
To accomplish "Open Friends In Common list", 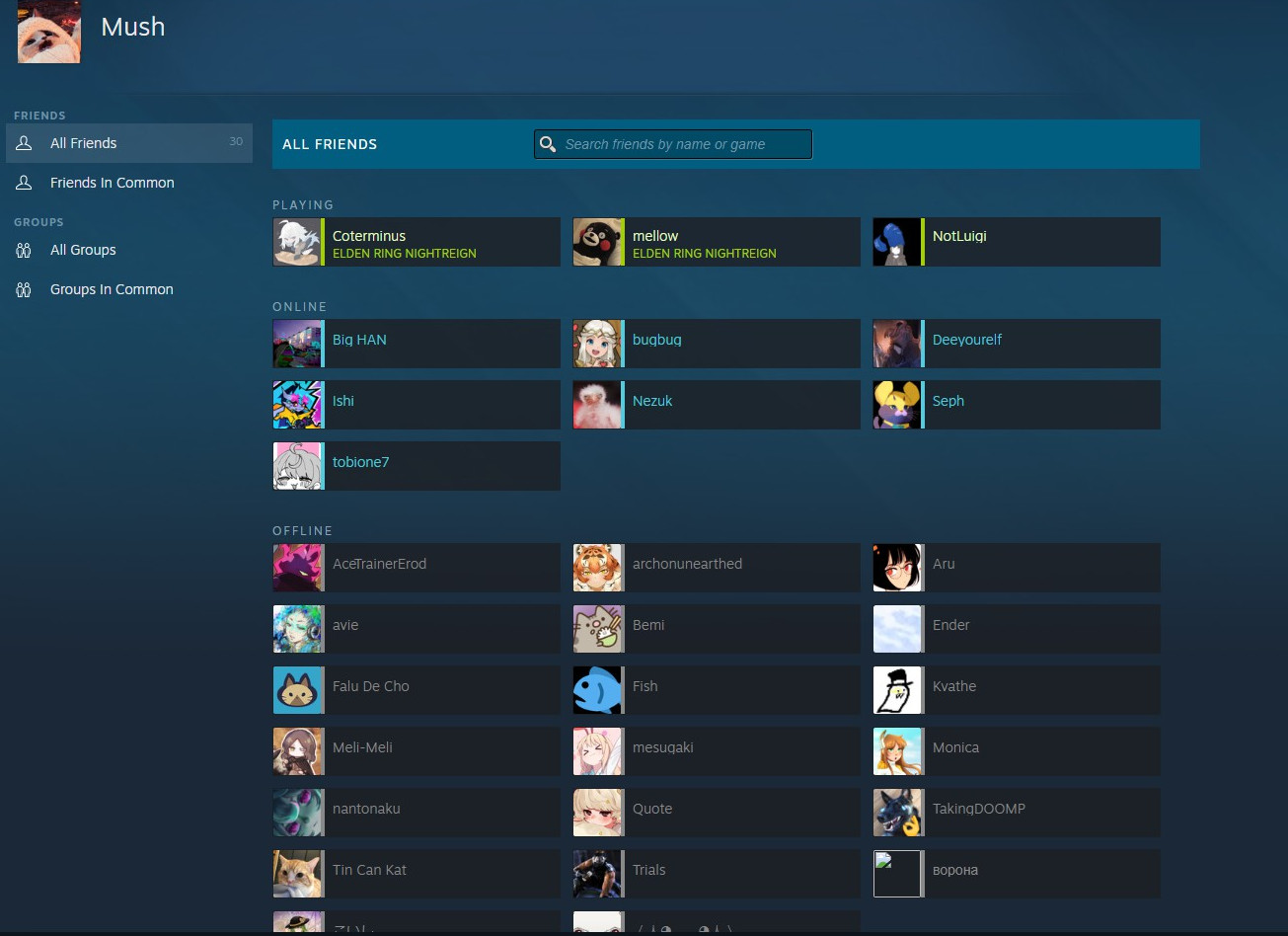I will [129, 183].
